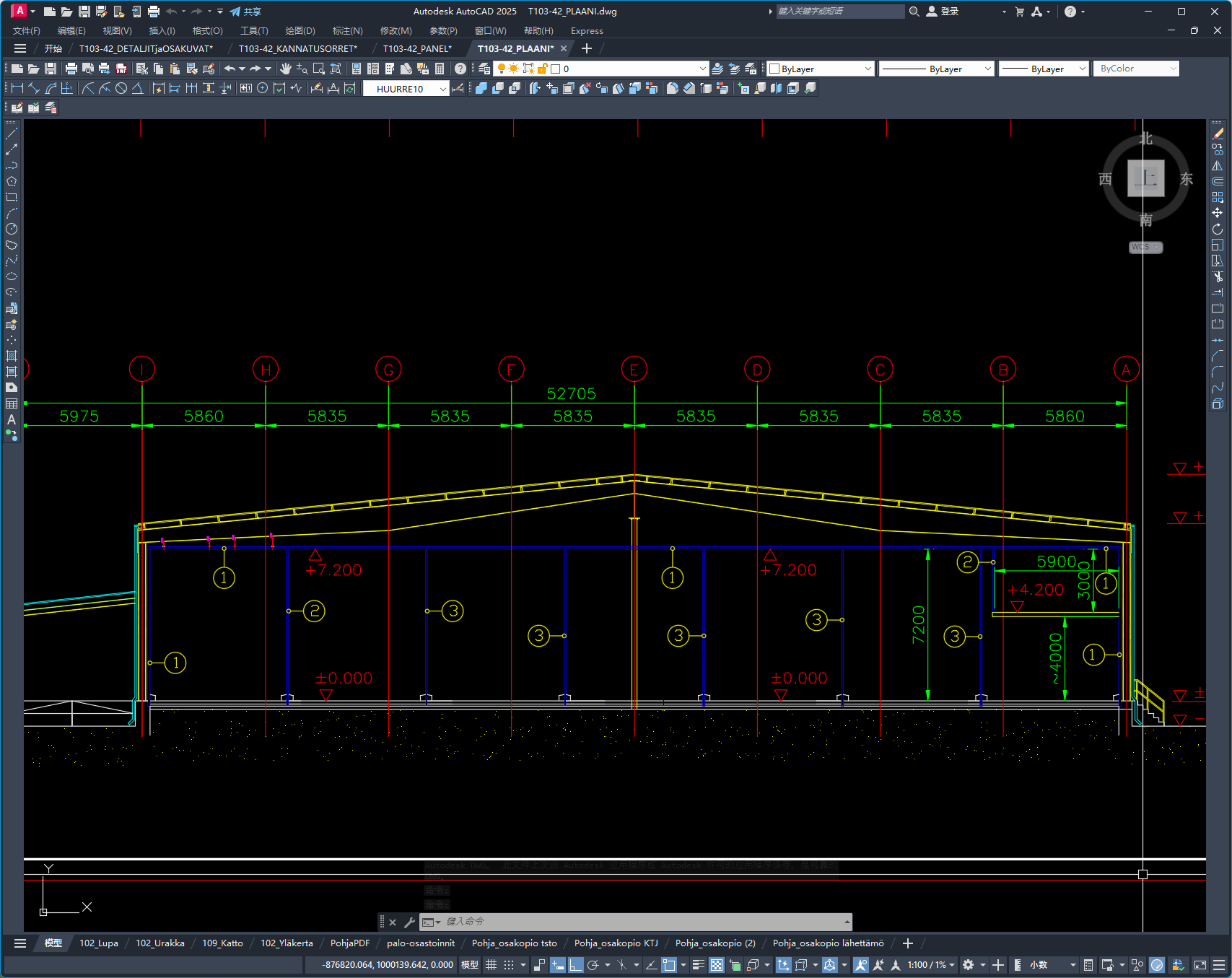Screen dimensions: 1232x978
Task: Toggle polar tracking in status bar
Action: [593, 965]
